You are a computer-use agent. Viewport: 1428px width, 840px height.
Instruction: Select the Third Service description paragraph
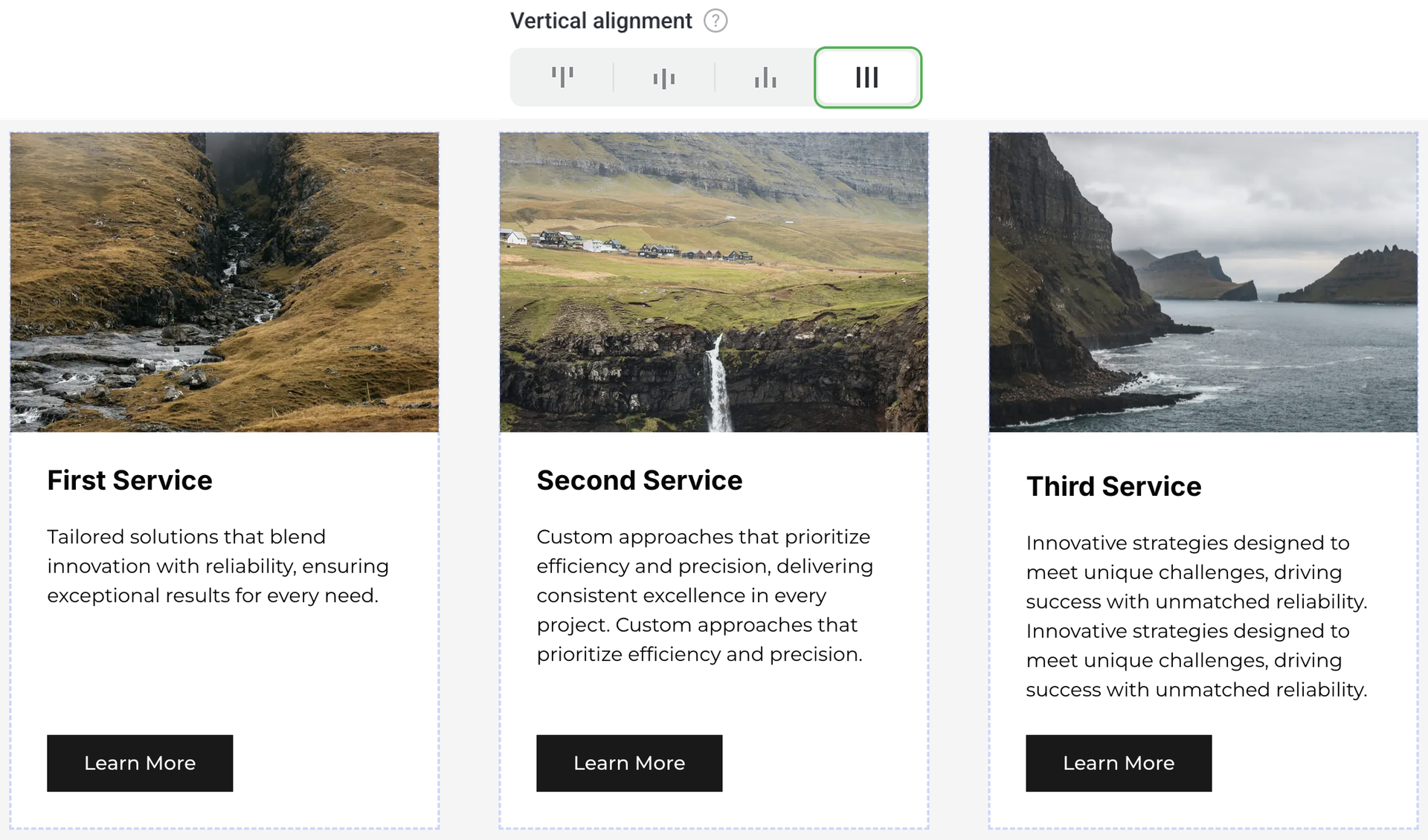[x=1196, y=616]
